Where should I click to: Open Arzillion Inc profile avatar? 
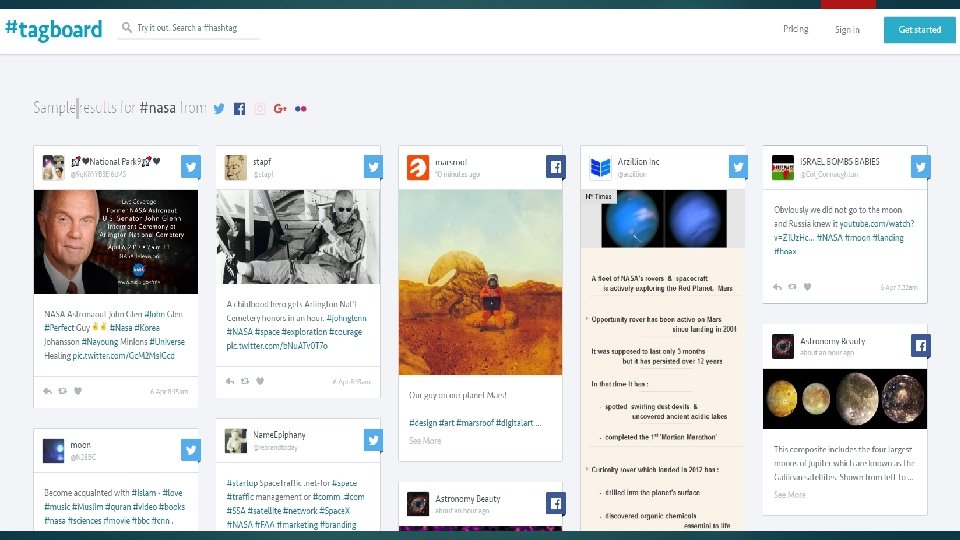[x=601, y=167]
